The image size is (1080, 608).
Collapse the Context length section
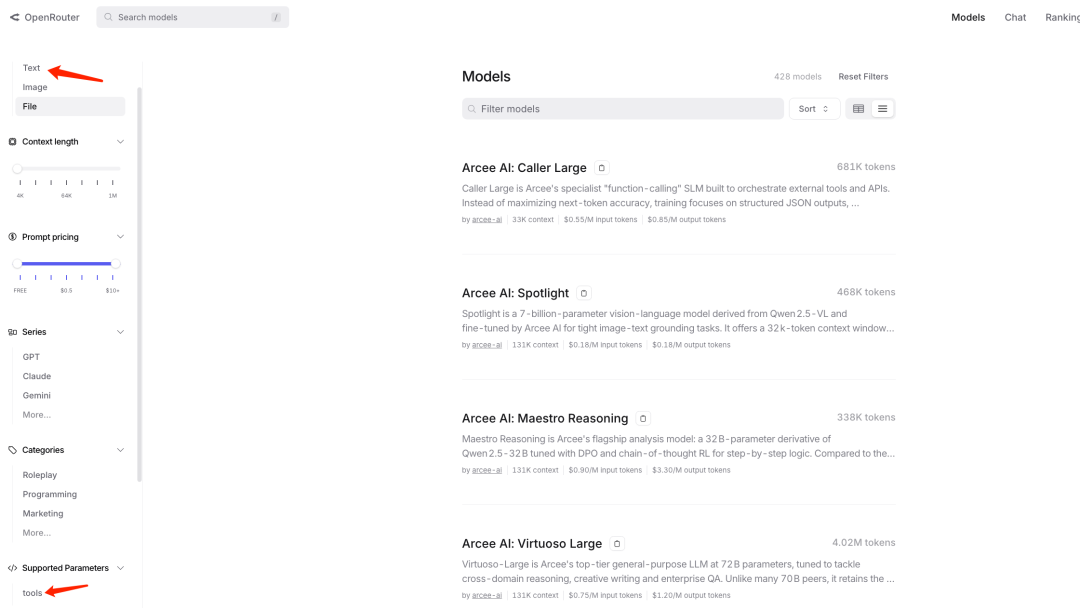(x=120, y=142)
